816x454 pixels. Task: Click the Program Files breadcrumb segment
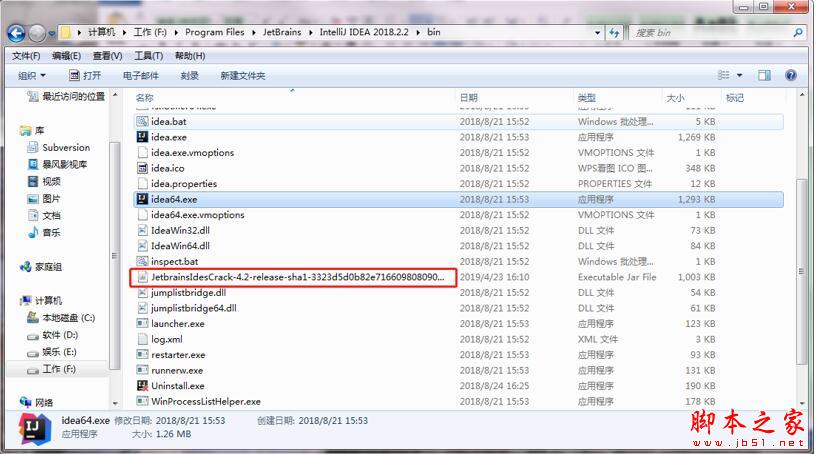point(214,32)
